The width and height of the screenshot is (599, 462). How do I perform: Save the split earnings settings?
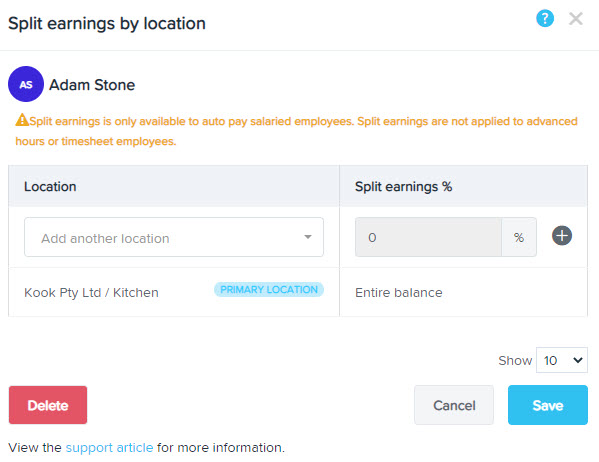point(547,405)
